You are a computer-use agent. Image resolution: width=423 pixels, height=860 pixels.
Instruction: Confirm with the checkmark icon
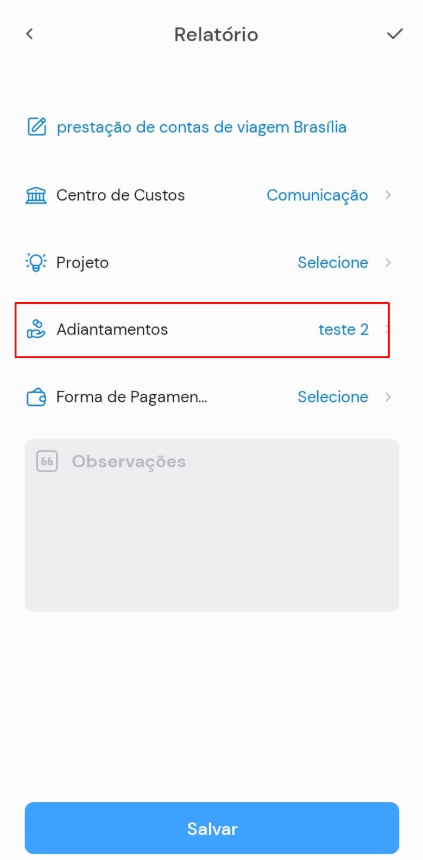point(394,34)
